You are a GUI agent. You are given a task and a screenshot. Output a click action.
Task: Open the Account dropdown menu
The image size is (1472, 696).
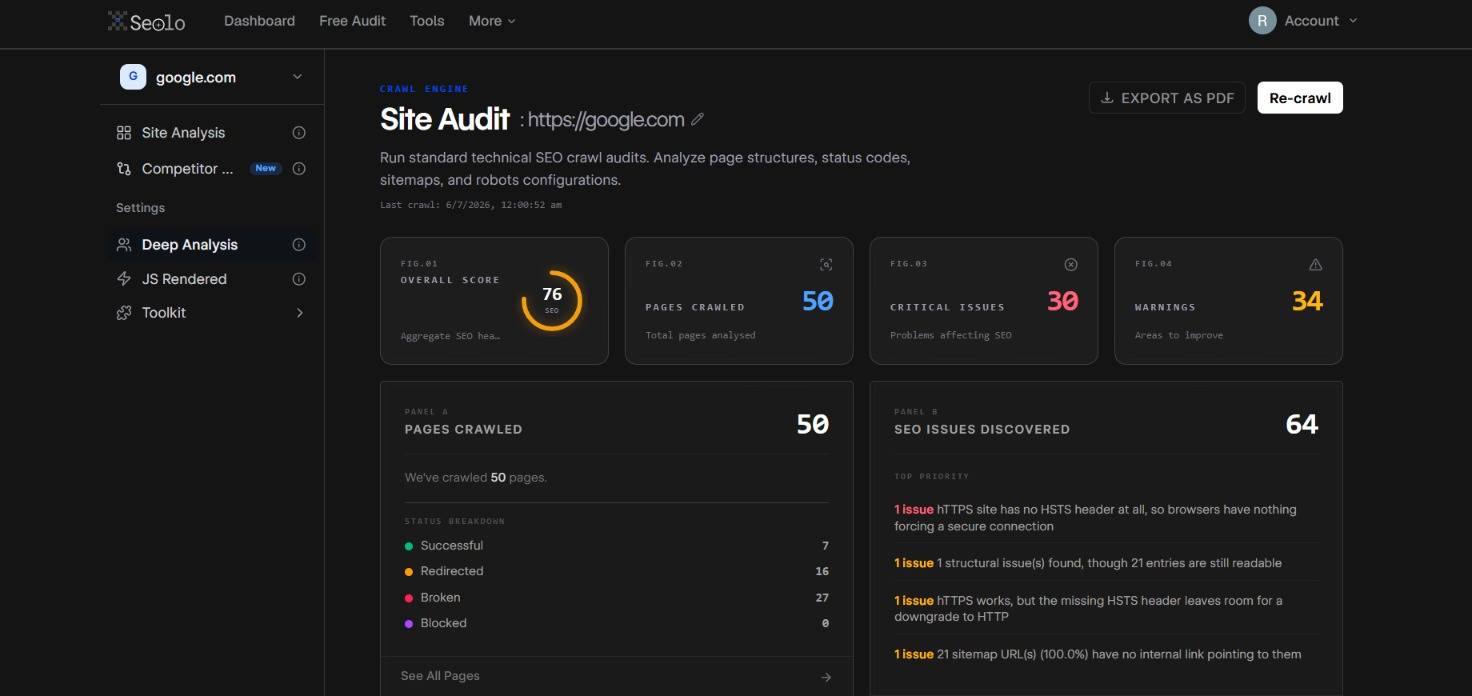pyautogui.click(x=1303, y=21)
